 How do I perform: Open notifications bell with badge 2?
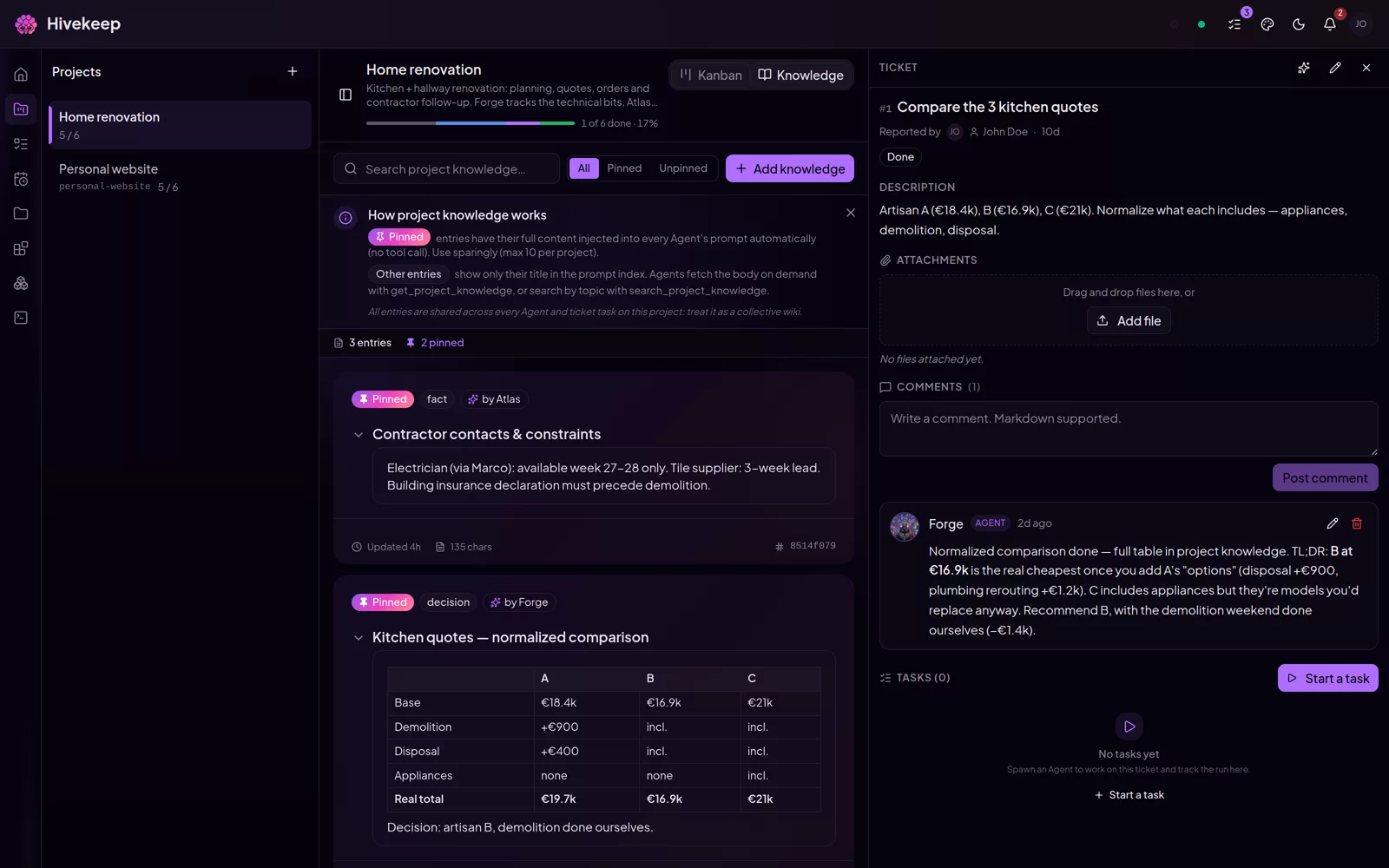coord(1330,24)
